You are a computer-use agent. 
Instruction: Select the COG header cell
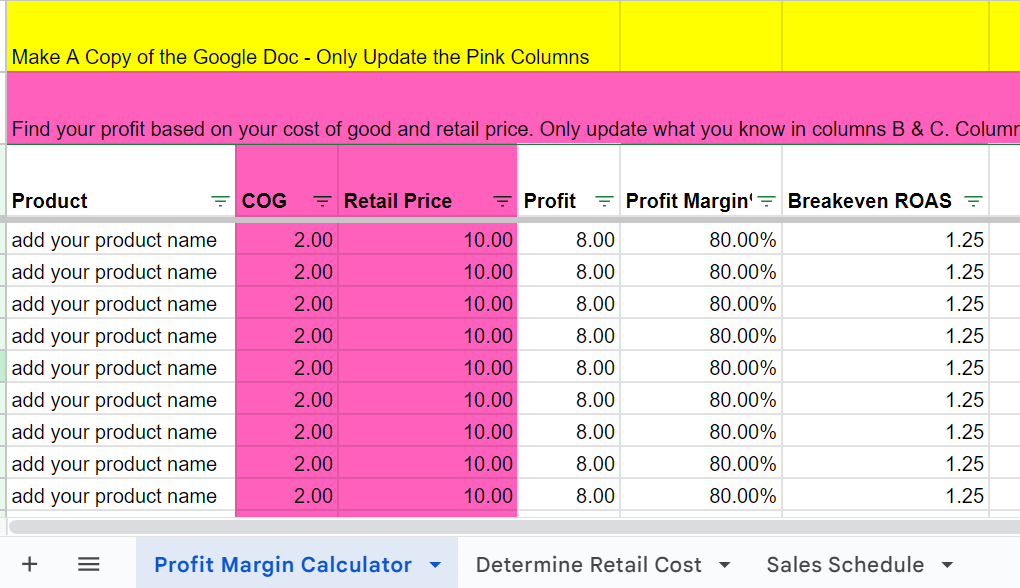pos(286,181)
